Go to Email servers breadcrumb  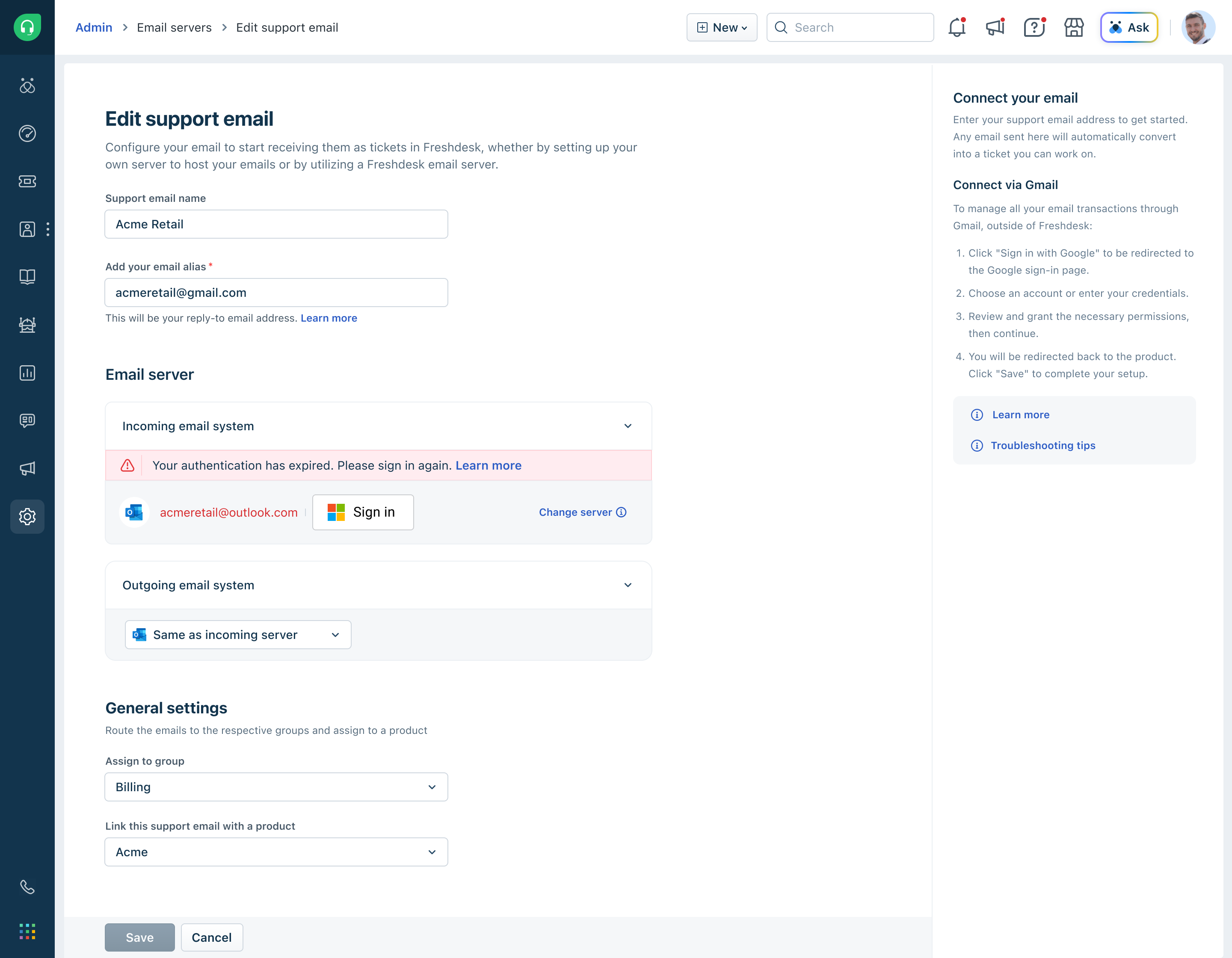(x=174, y=27)
